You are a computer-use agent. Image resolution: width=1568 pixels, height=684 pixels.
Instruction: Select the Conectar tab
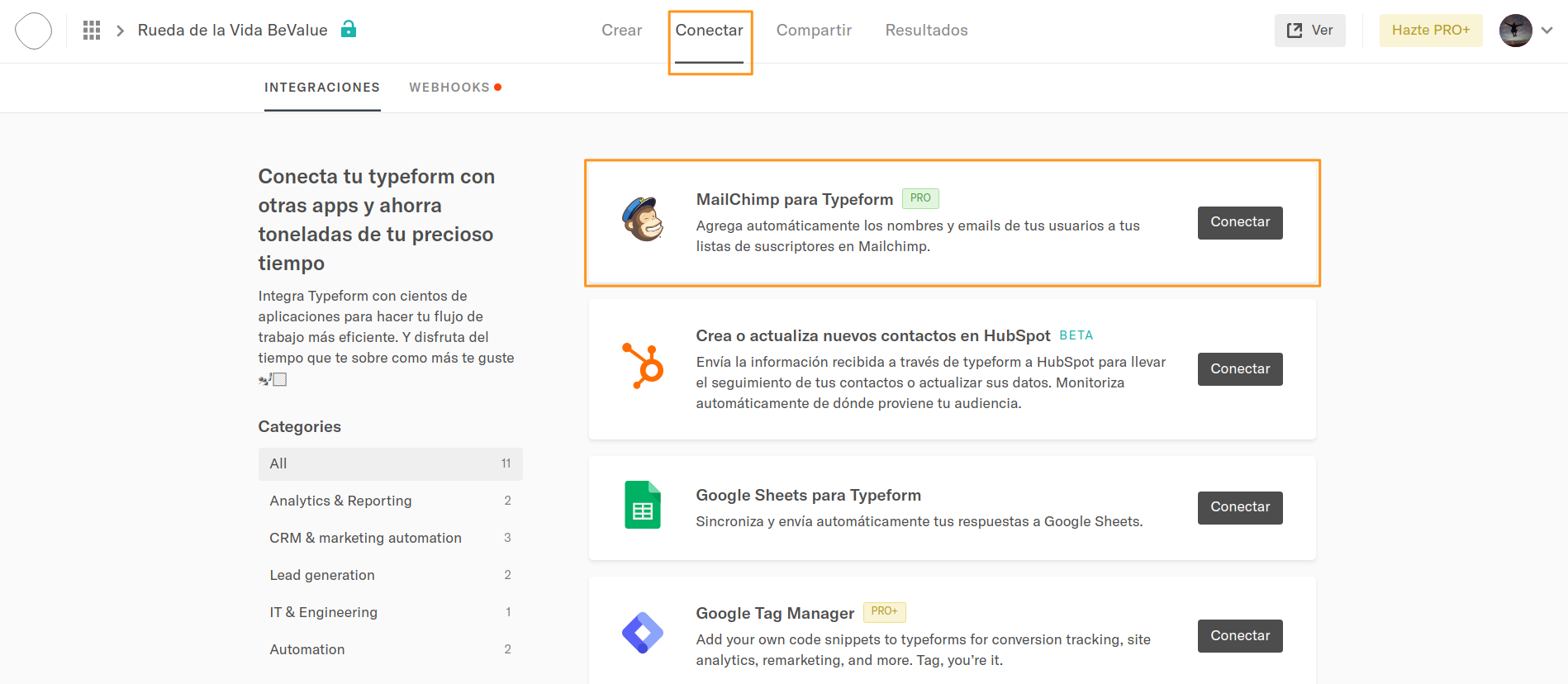(710, 31)
